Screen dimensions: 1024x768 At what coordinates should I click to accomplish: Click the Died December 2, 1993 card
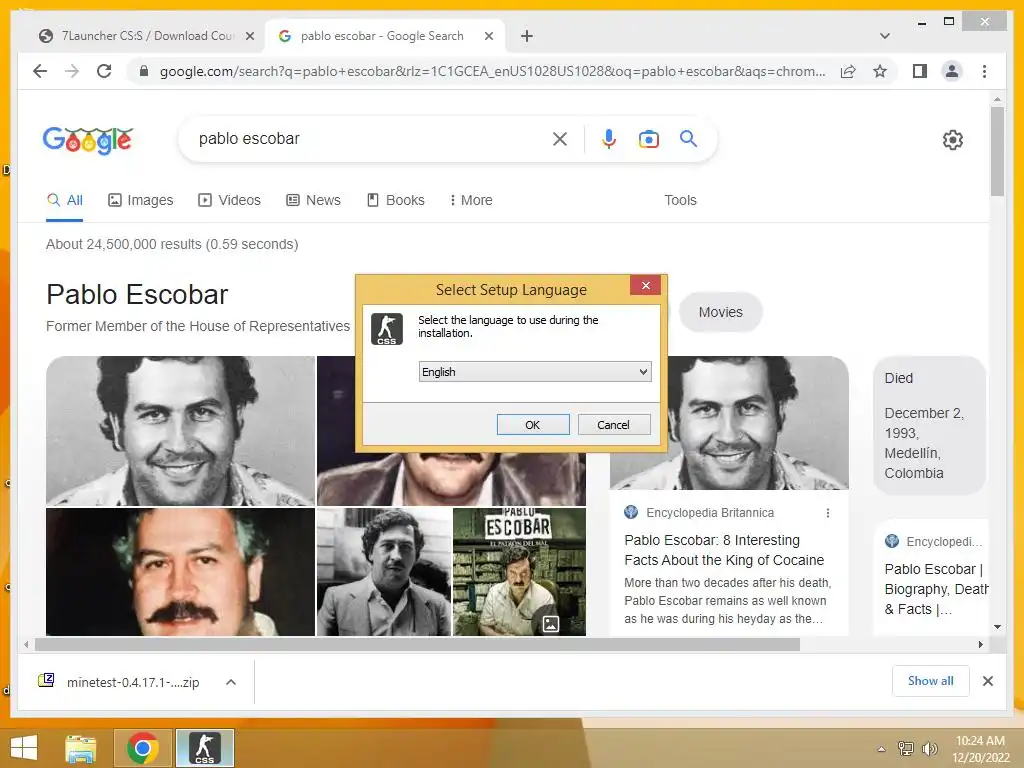[929, 425]
